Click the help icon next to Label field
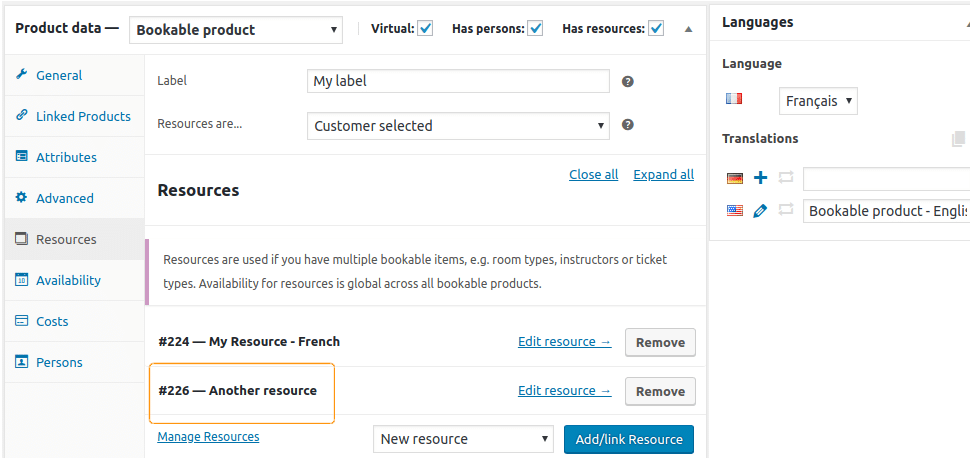Screen dimensions: 970x462 click(x=627, y=81)
